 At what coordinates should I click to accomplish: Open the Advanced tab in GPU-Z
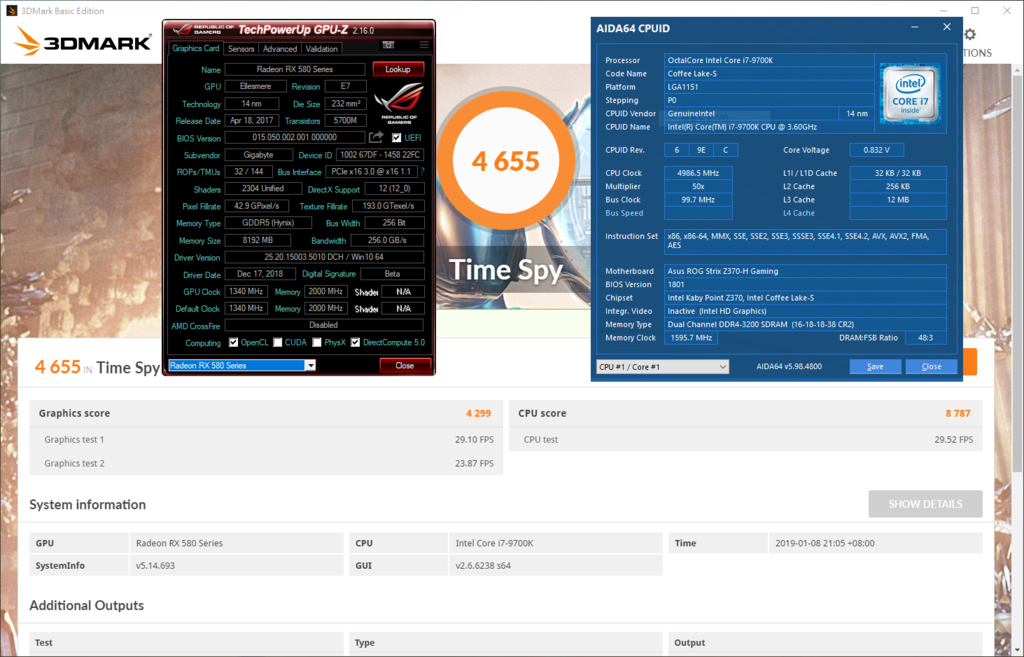pos(280,49)
